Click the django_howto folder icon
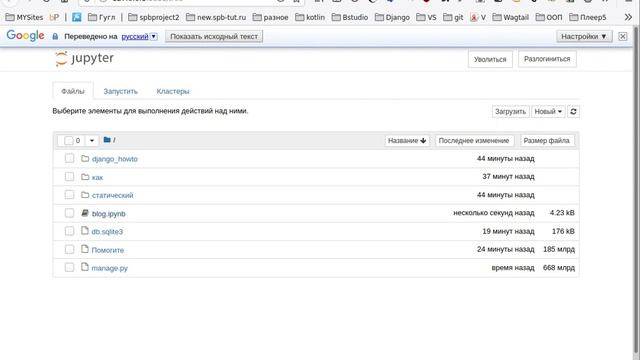The height and width of the screenshot is (360, 640). tap(85, 158)
